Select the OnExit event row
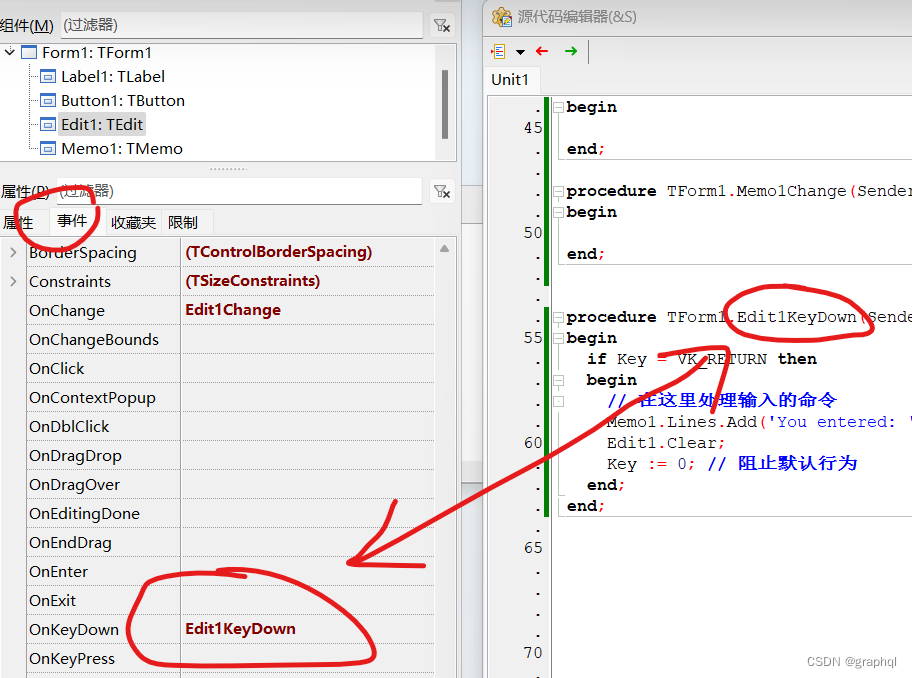Viewport: 912px width, 678px height. (x=230, y=601)
